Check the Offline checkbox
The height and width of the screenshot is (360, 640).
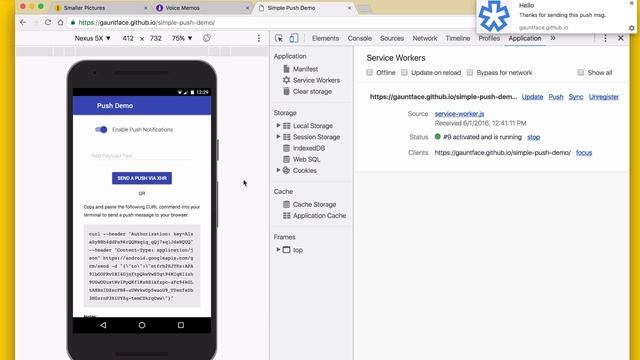[x=369, y=72]
